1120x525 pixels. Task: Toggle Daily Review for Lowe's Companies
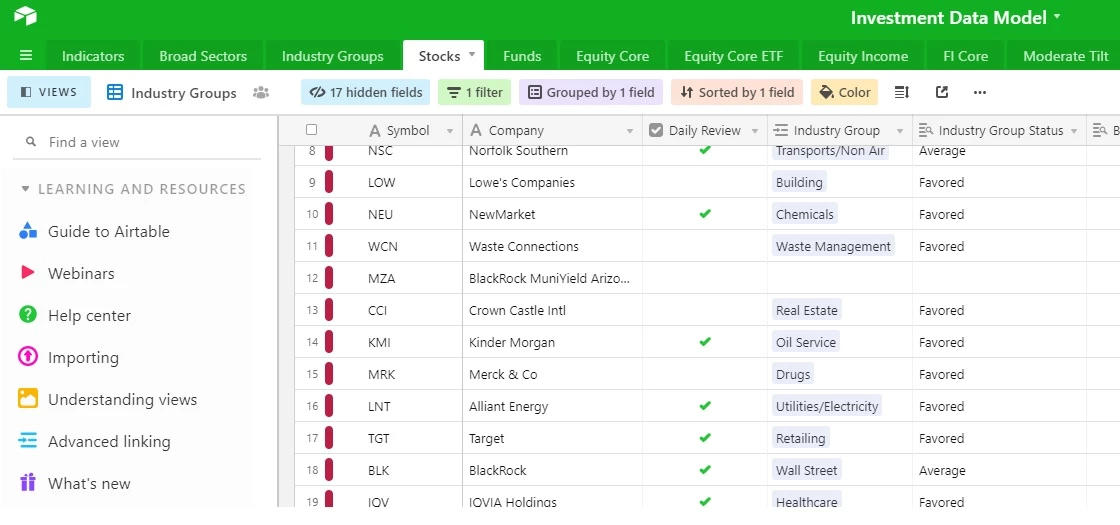[x=705, y=182]
